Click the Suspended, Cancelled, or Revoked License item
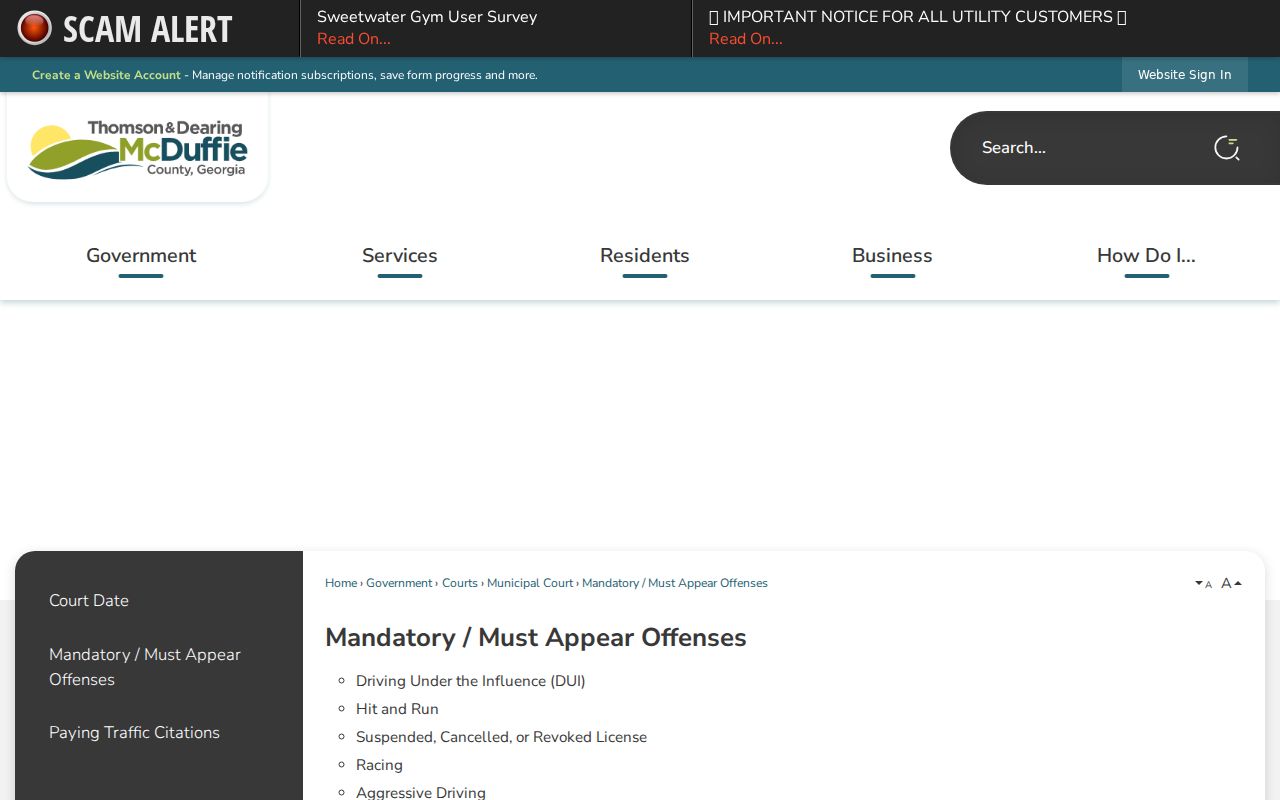Screen dimensions: 1280x800 [x=501, y=737]
